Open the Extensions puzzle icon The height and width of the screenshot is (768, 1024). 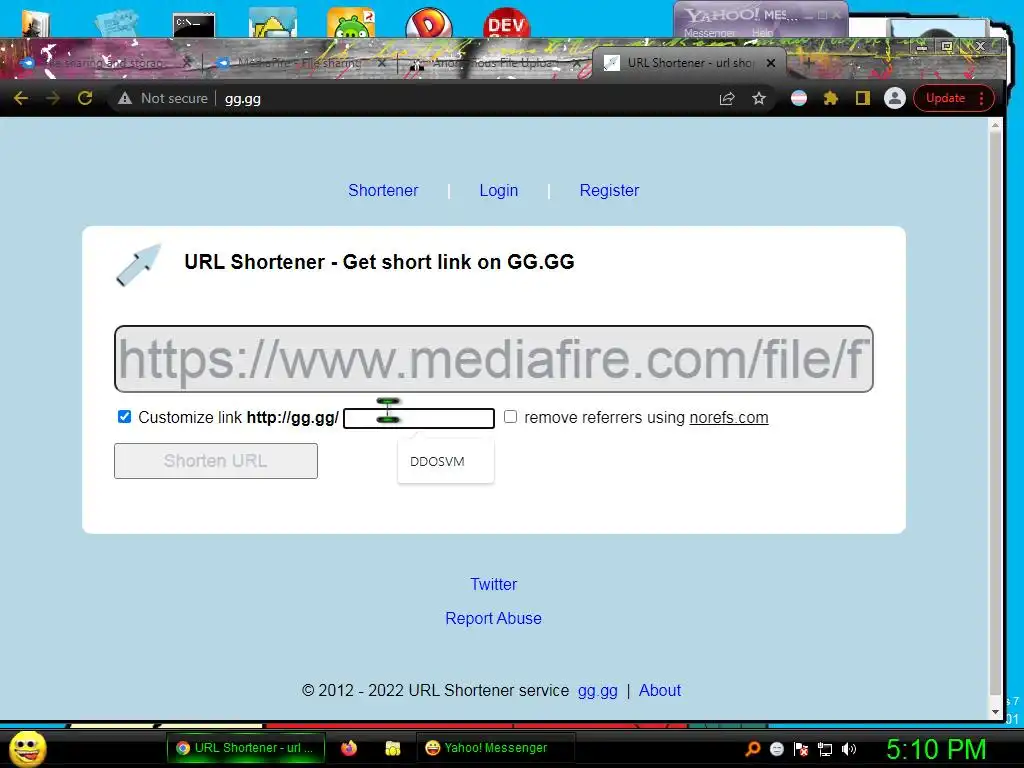831,99
